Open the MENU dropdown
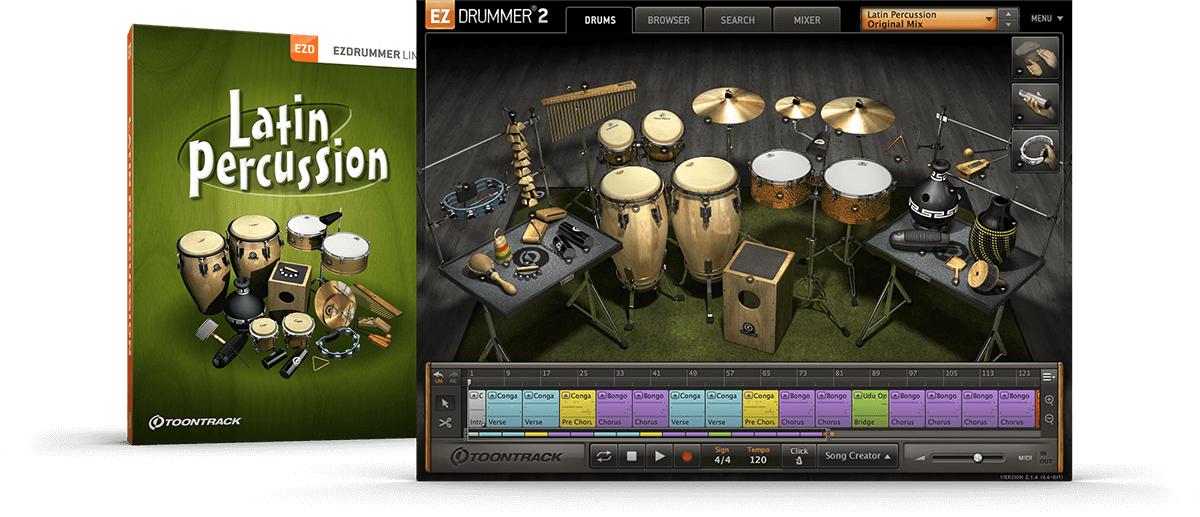 1046,18
